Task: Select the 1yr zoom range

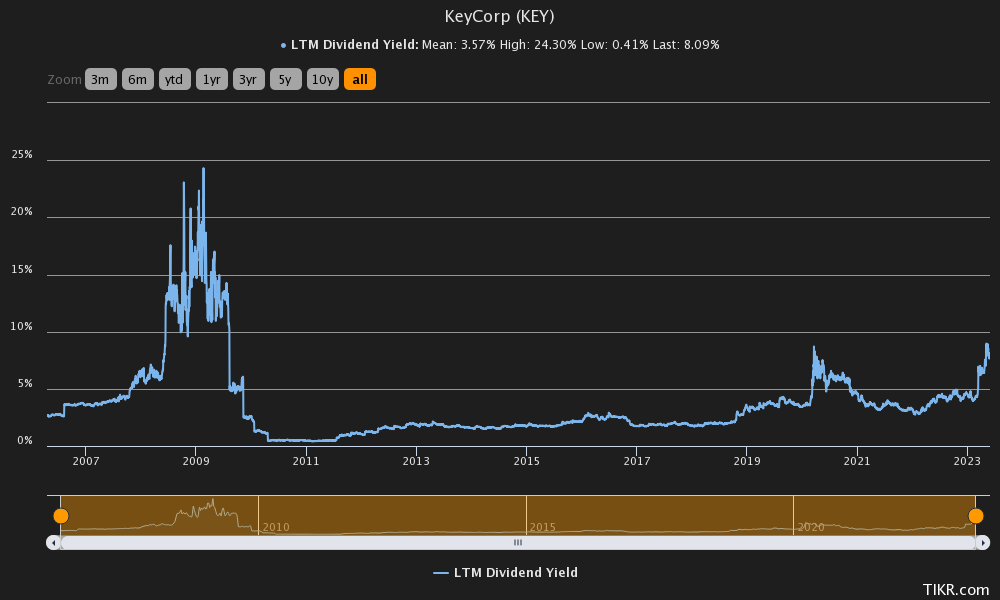Action: tap(211, 79)
